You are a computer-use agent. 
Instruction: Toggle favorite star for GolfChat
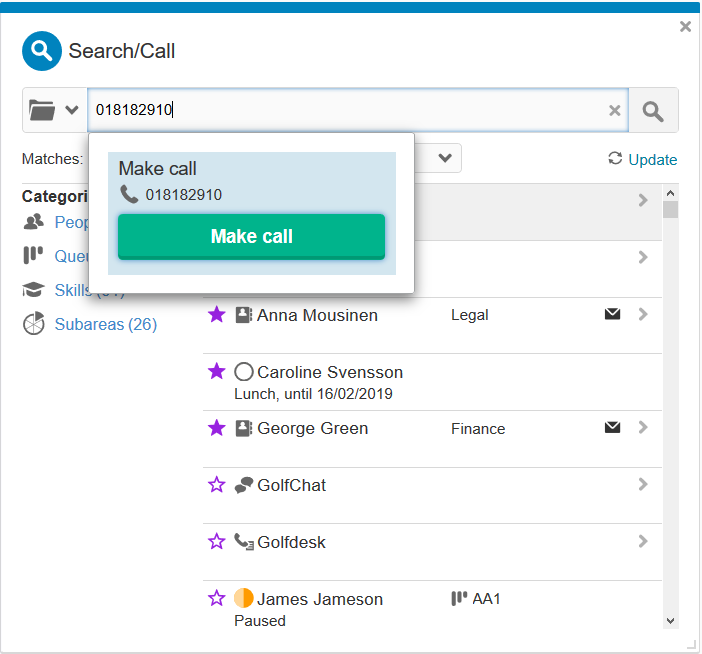pos(216,485)
